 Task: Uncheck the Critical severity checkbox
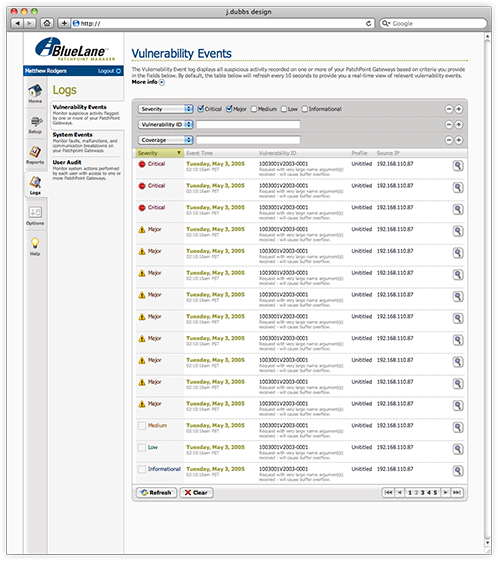[200, 108]
